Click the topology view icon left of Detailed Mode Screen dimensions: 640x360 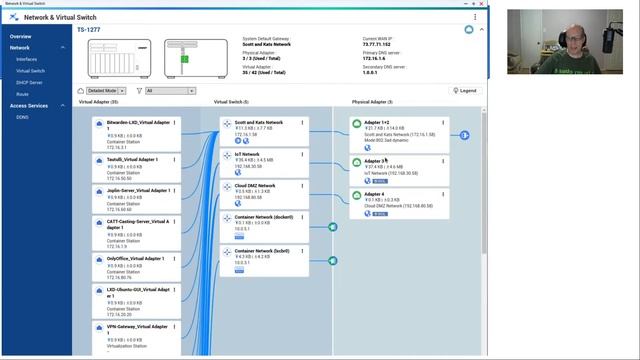point(81,91)
